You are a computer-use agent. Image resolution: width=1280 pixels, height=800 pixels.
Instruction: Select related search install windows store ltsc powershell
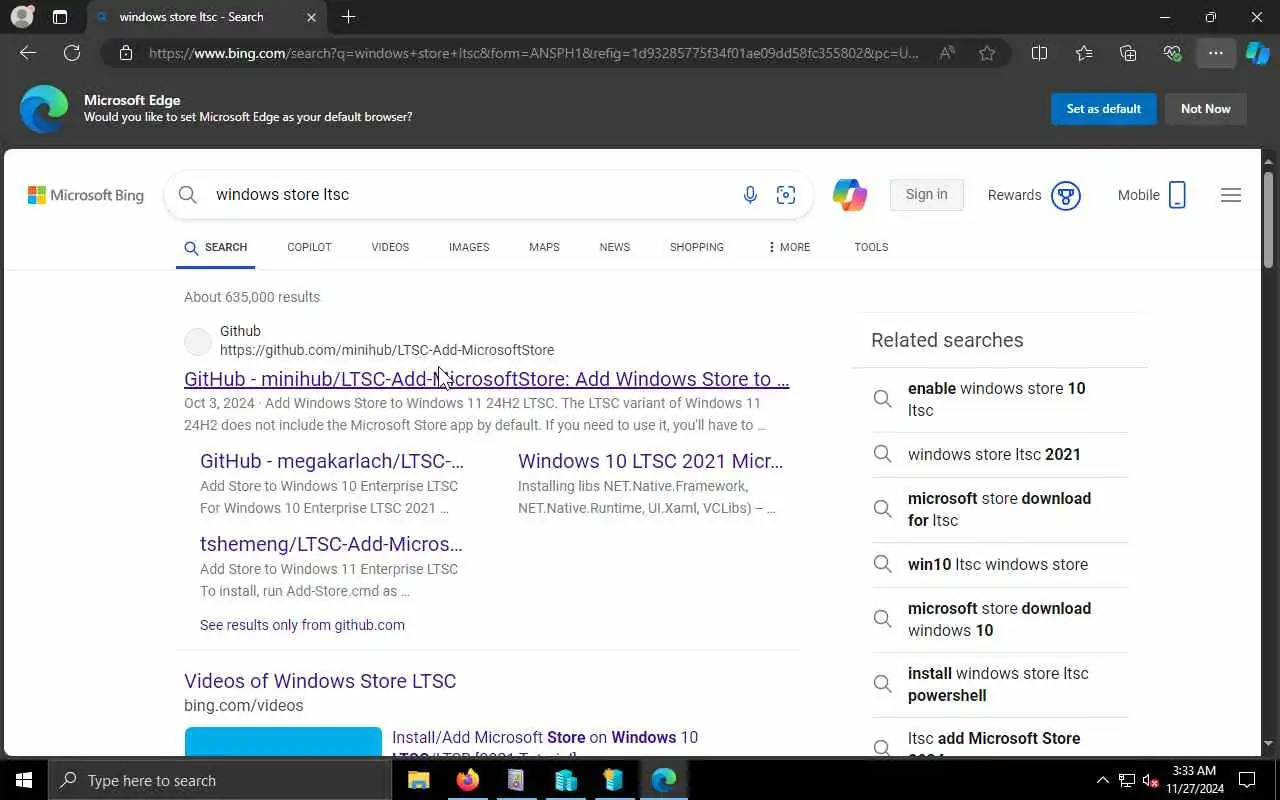pyautogui.click(x=999, y=684)
